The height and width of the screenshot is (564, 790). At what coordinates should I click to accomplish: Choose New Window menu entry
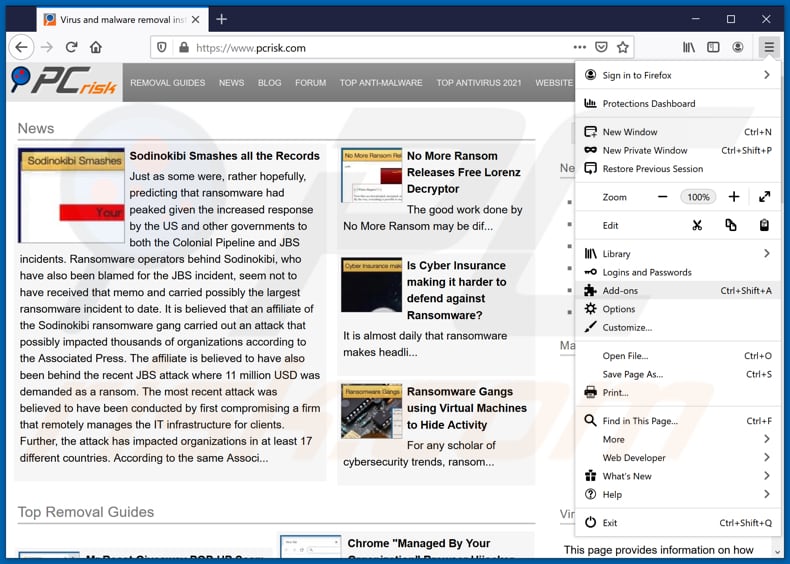[x=678, y=132]
